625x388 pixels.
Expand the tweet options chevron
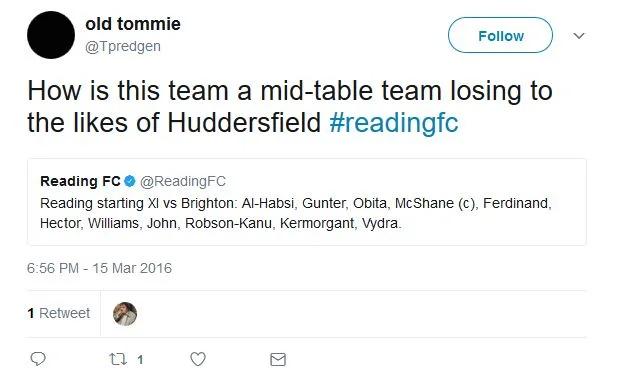coord(579,35)
